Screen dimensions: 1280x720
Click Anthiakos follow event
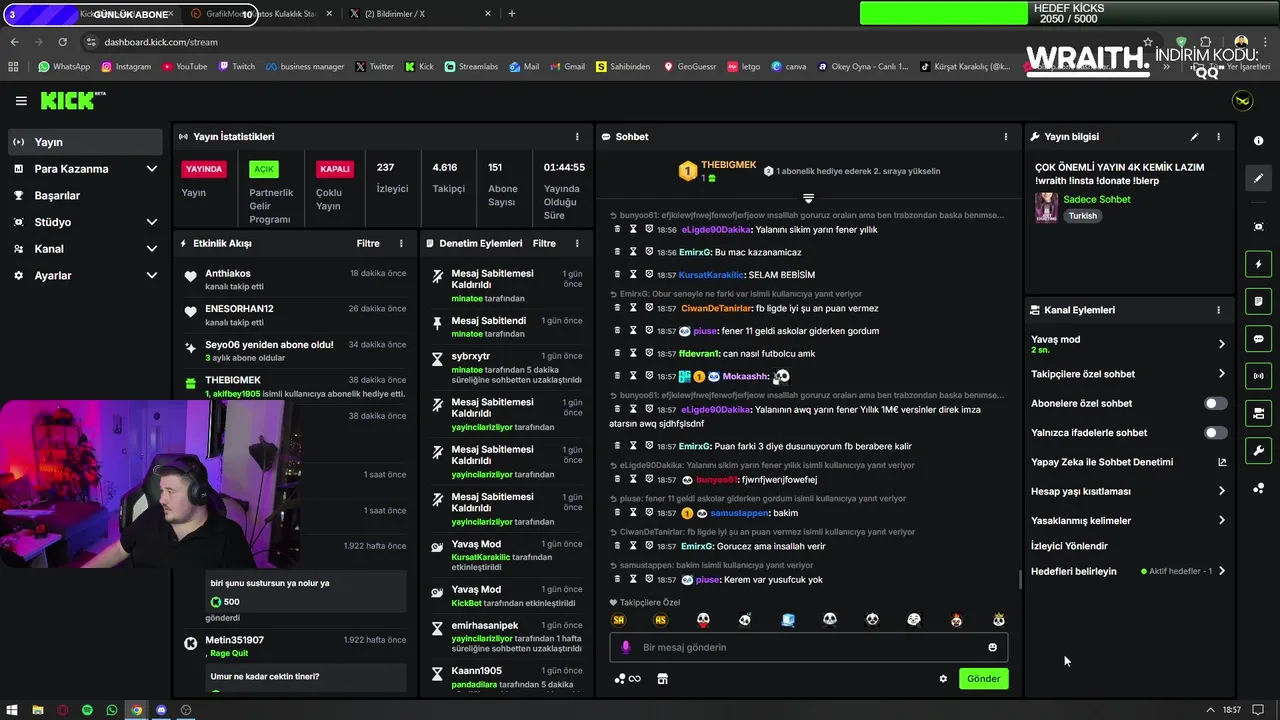tap(295, 280)
